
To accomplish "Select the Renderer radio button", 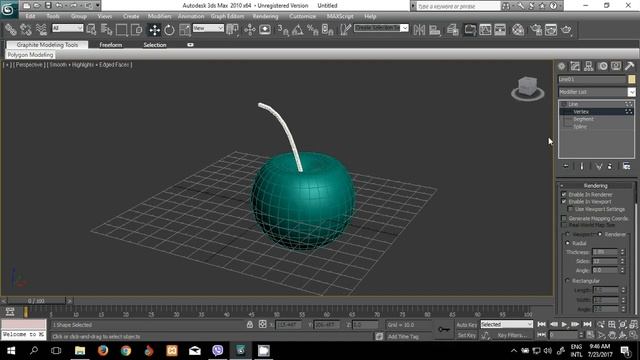I will pyautogui.click(x=600, y=234).
